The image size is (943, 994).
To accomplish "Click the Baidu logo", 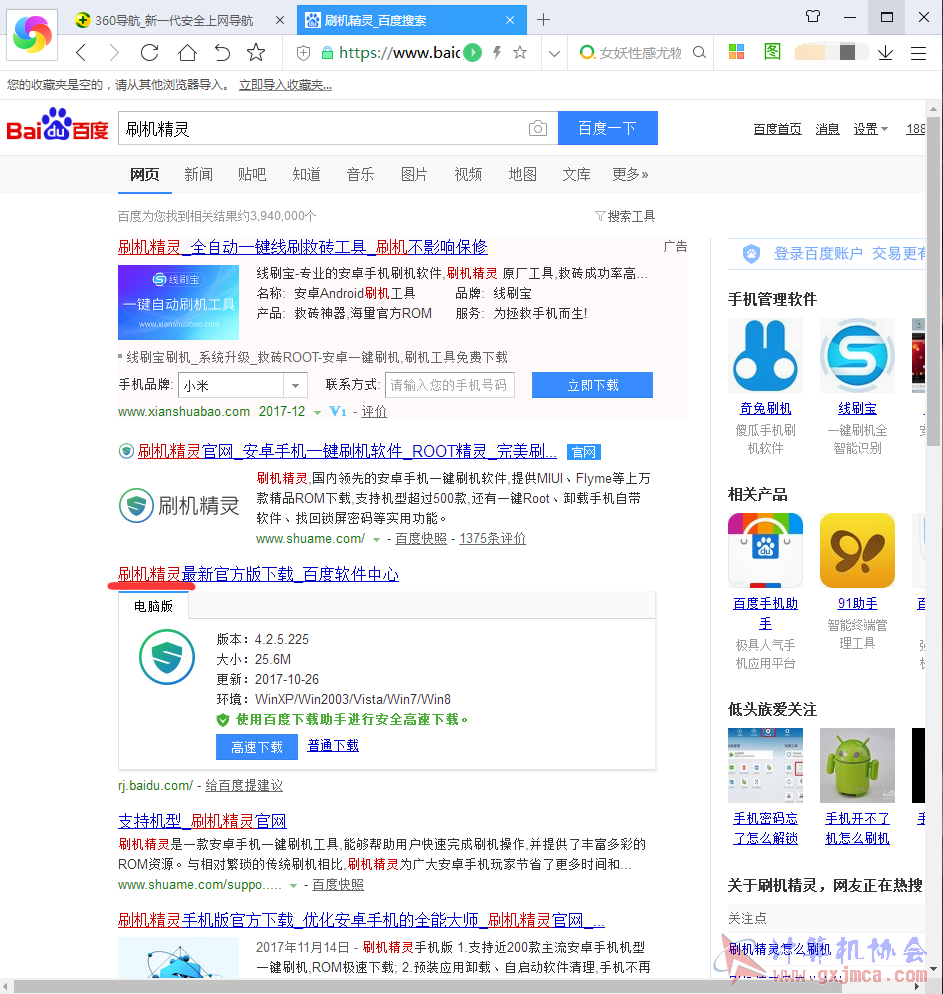I will coord(57,125).
